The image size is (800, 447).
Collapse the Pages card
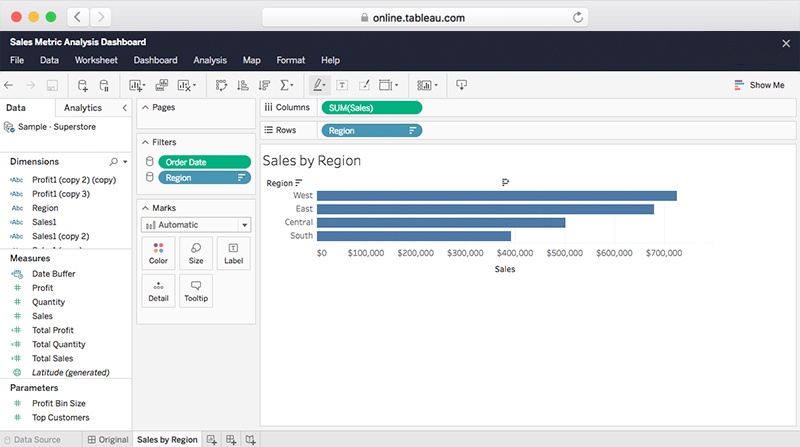click(x=145, y=107)
